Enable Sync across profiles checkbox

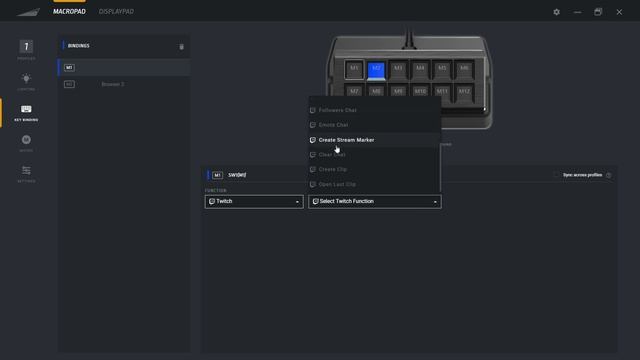(x=556, y=175)
